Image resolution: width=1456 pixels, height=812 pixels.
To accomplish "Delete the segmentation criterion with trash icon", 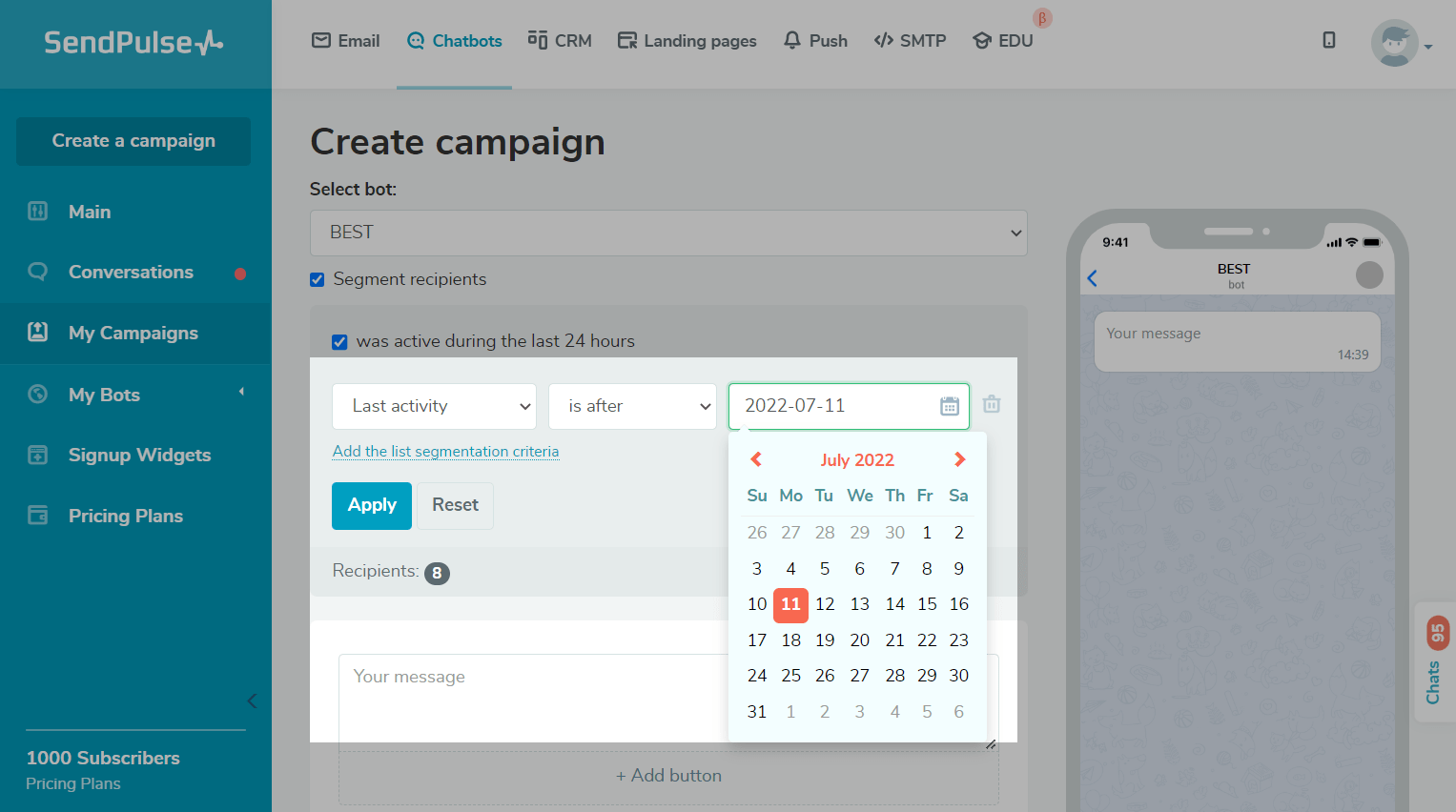I will coord(992,404).
